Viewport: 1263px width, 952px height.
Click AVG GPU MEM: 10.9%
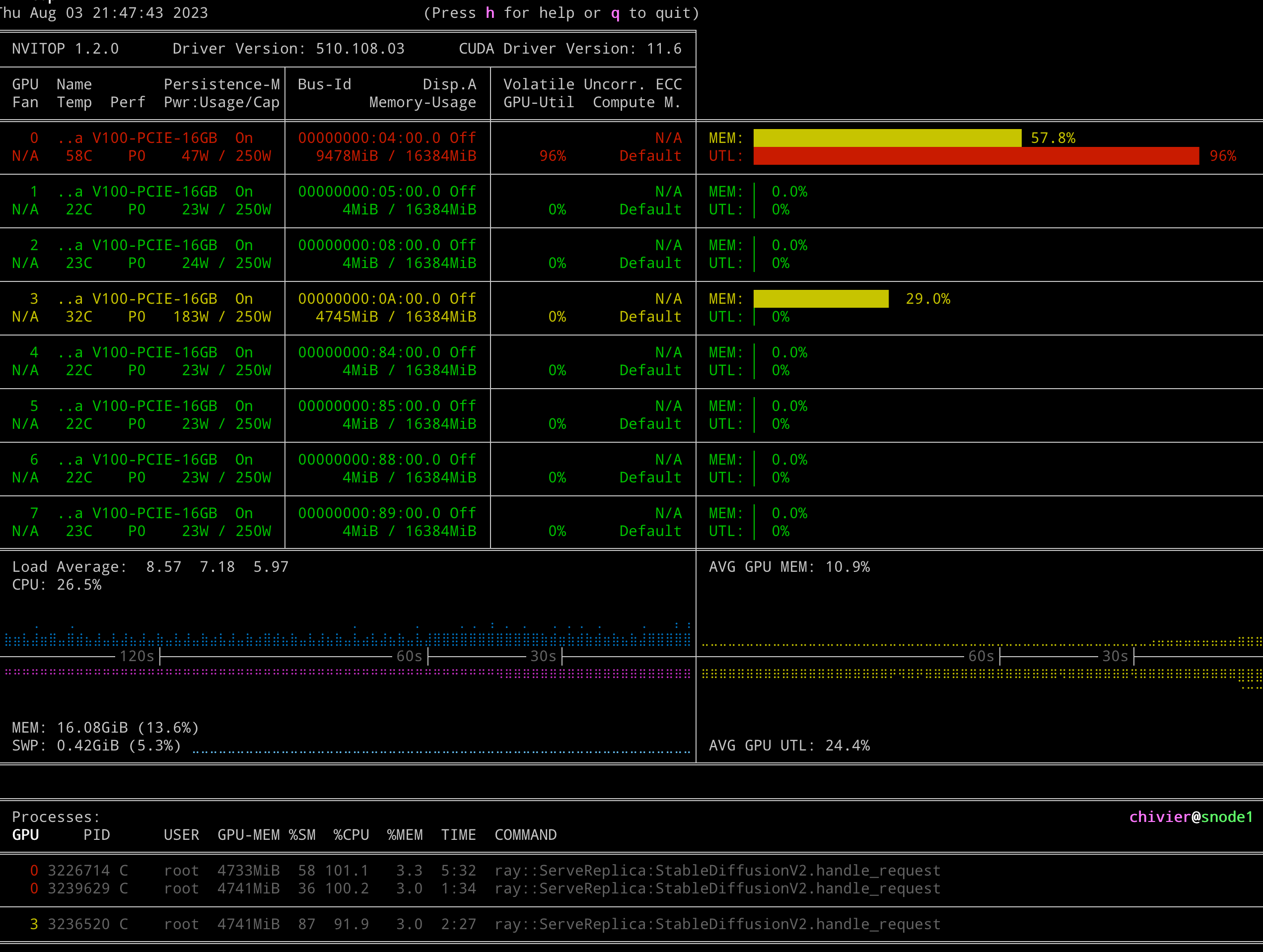(789, 567)
